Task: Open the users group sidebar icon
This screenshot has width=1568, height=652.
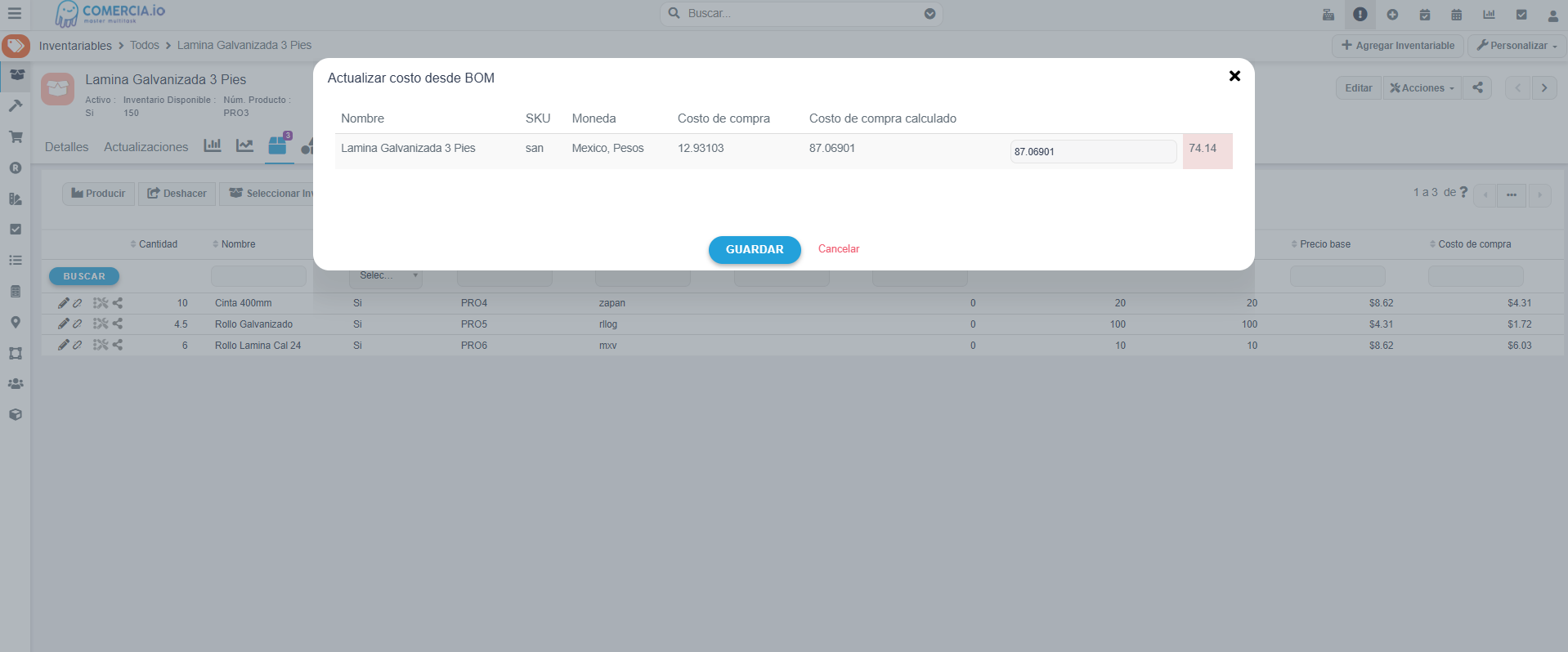Action: coord(16,384)
